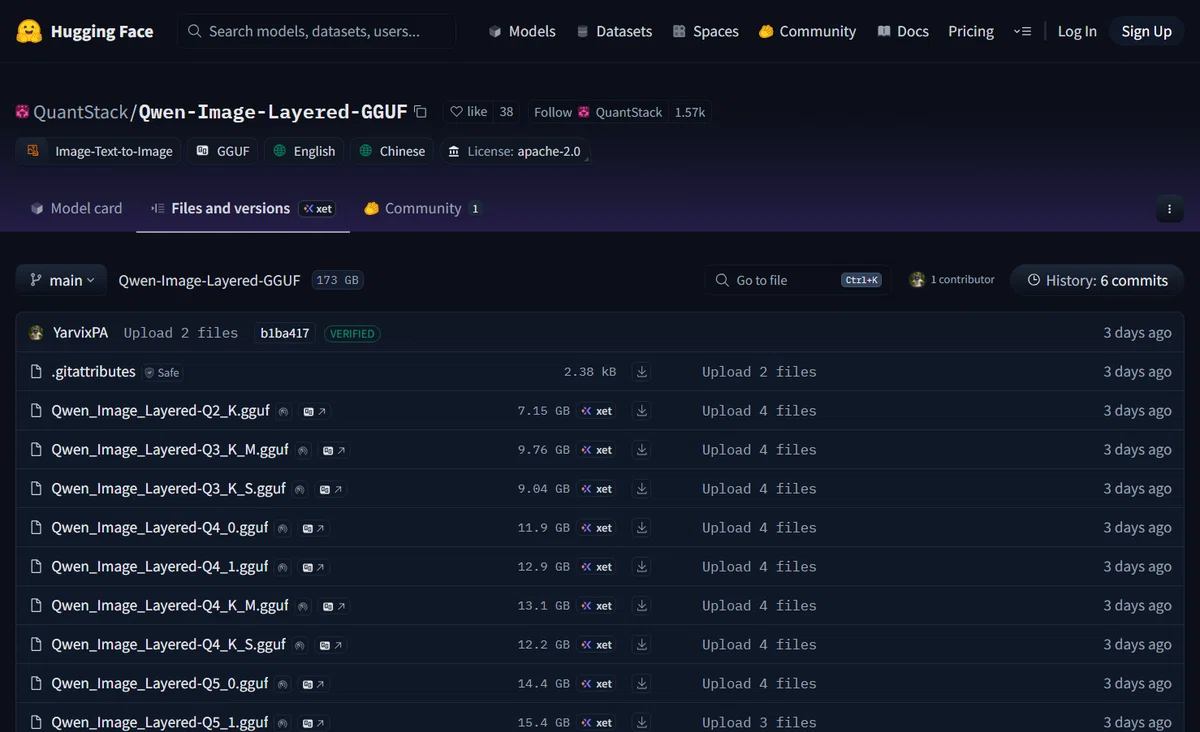Download Qwen_Image_Layered-Q3_K_M.gguf via download icon

[x=642, y=450]
